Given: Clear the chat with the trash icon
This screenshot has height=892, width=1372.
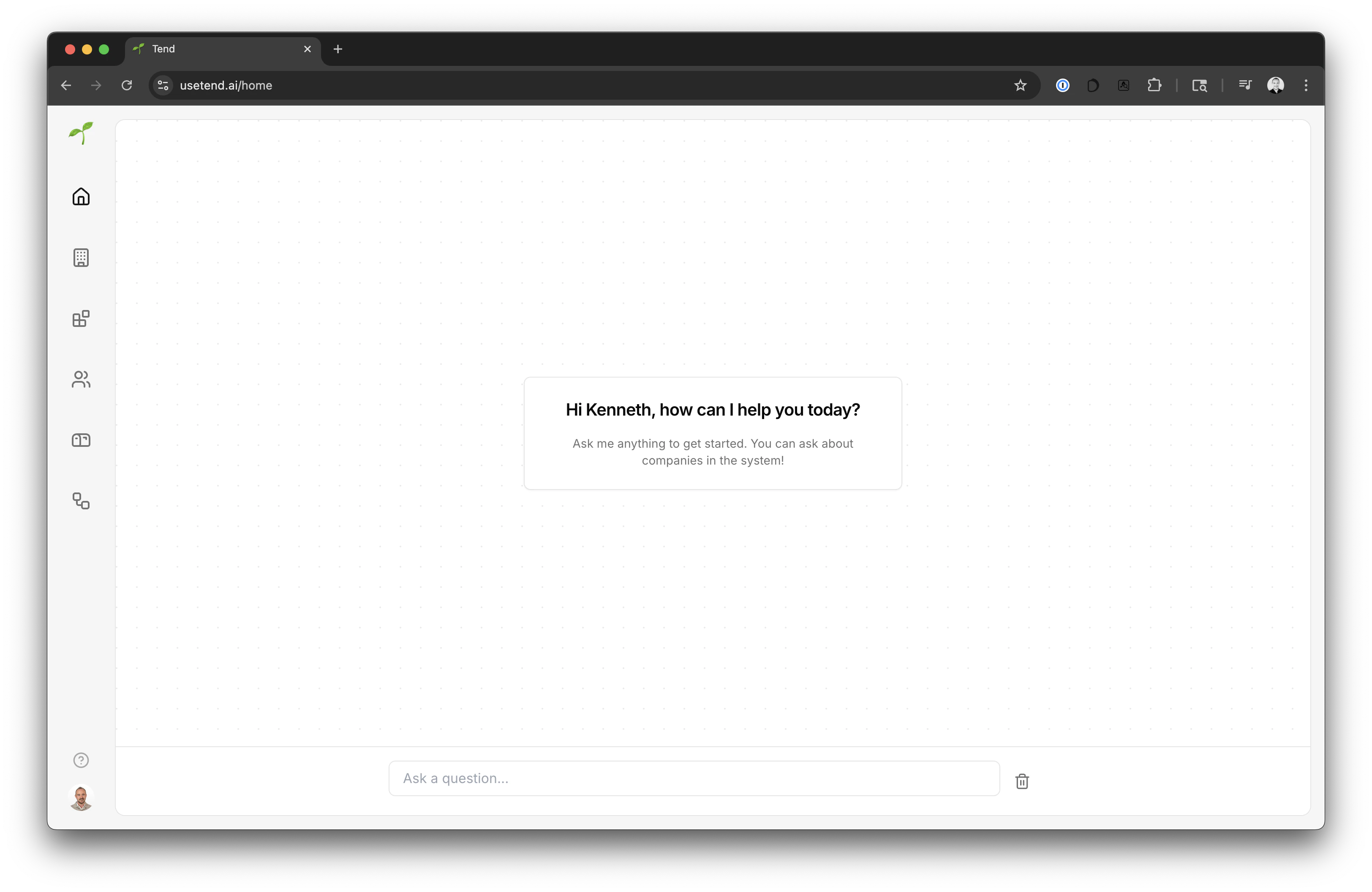Looking at the screenshot, I should tap(1021, 781).
